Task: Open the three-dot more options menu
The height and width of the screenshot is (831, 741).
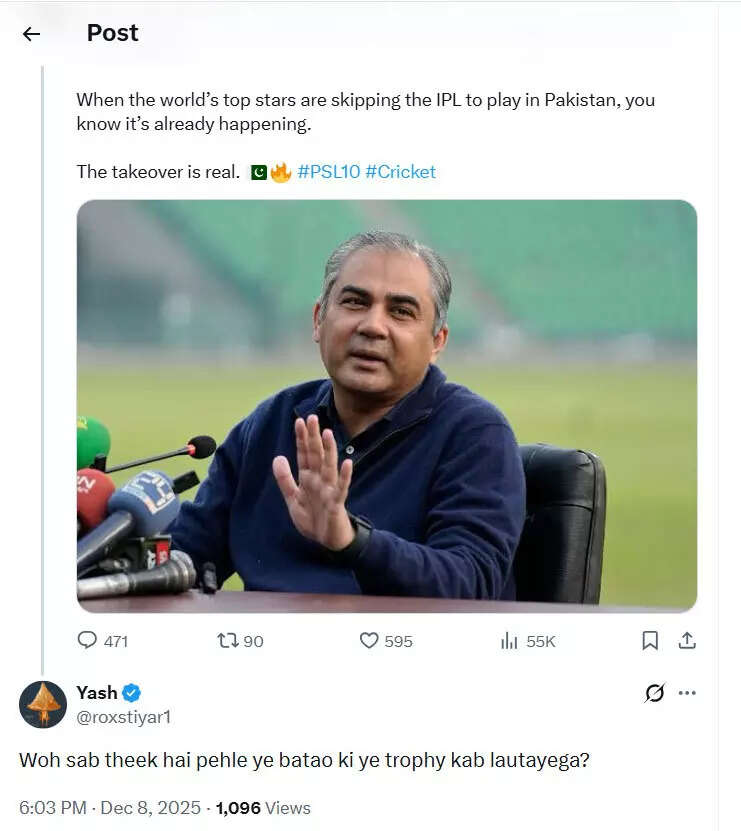Action: pyautogui.click(x=687, y=693)
